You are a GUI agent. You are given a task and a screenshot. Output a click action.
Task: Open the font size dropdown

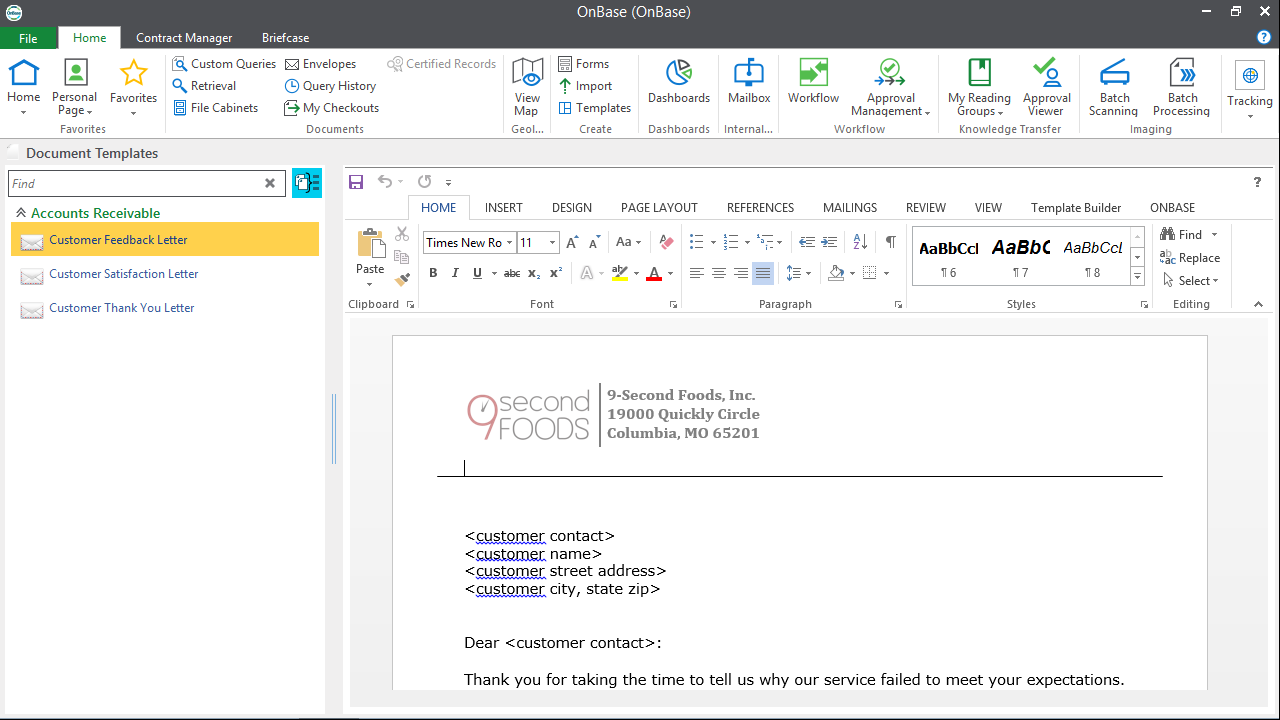[553, 242]
